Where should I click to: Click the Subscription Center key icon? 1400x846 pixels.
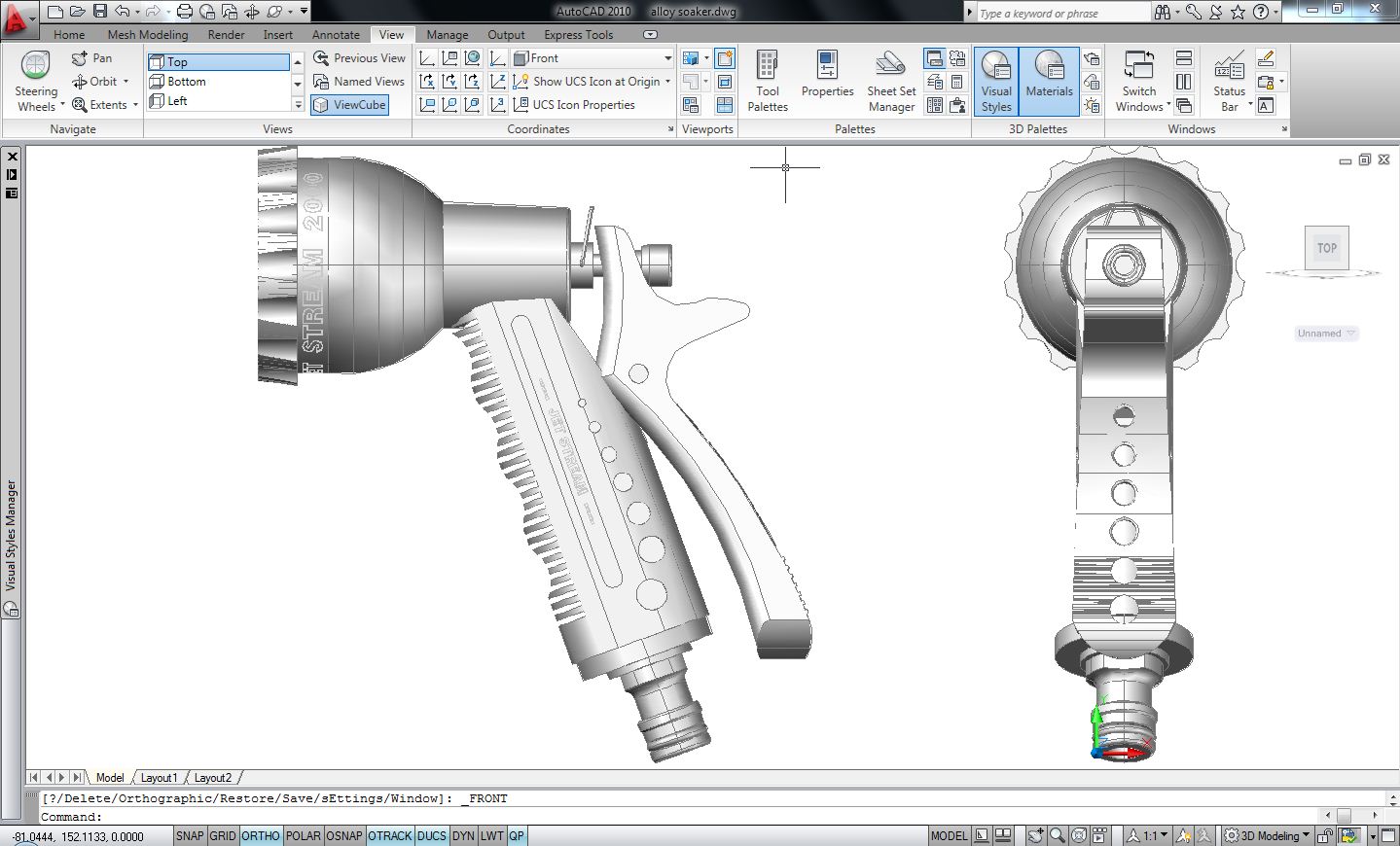click(x=1193, y=12)
